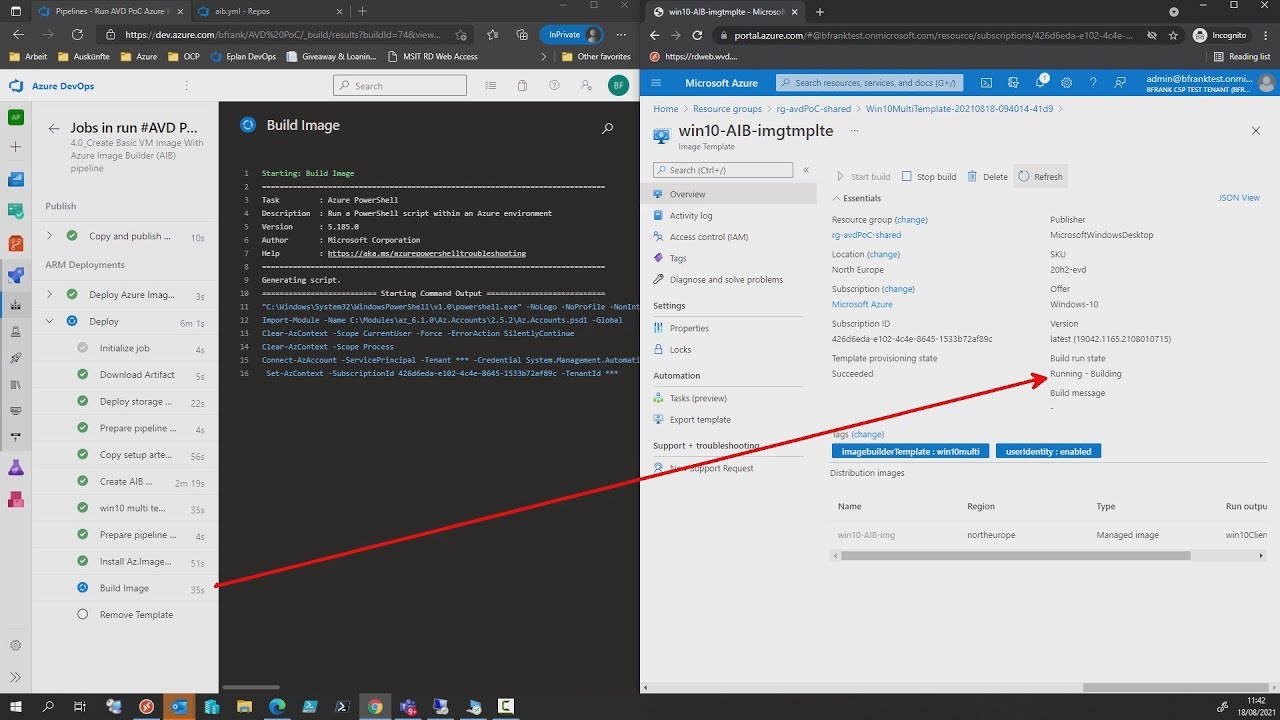The image size is (1280, 720).
Task: Open JSON View link
Action: pyautogui.click(x=1239, y=198)
